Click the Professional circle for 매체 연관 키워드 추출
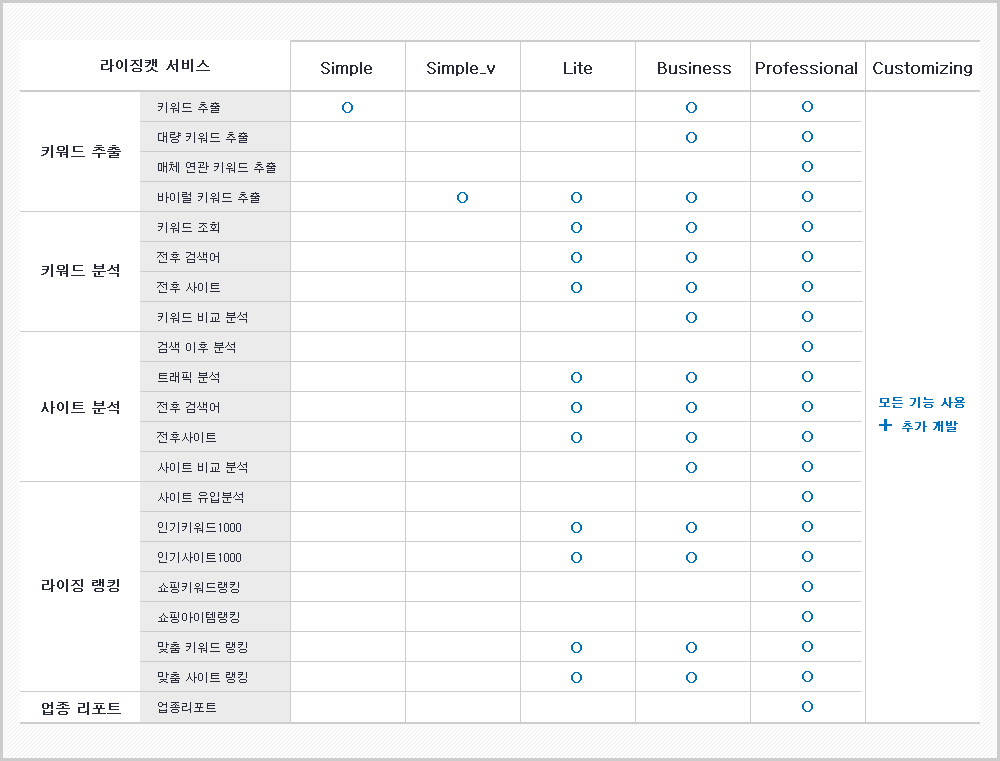 point(807,166)
